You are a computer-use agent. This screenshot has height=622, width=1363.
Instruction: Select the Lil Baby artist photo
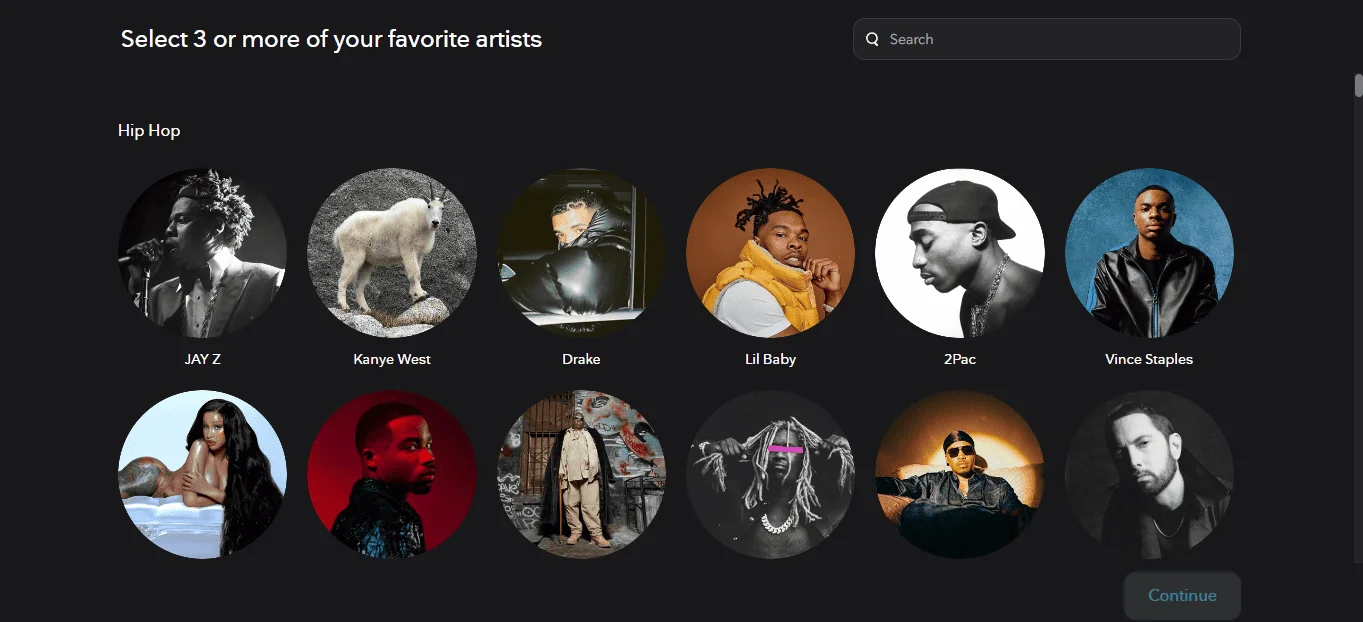click(770, 252)
